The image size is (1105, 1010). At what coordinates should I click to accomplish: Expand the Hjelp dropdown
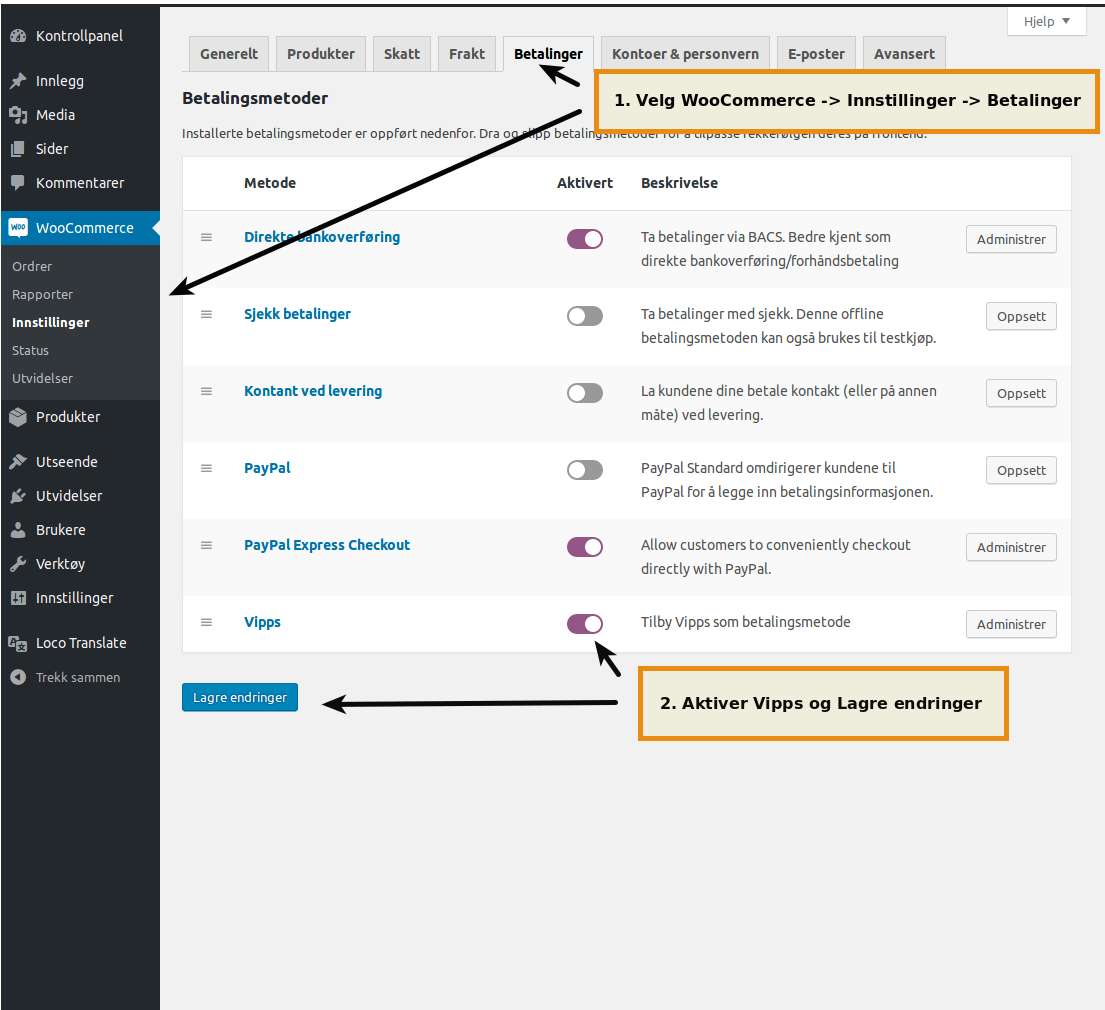(x=1047, y=21)
